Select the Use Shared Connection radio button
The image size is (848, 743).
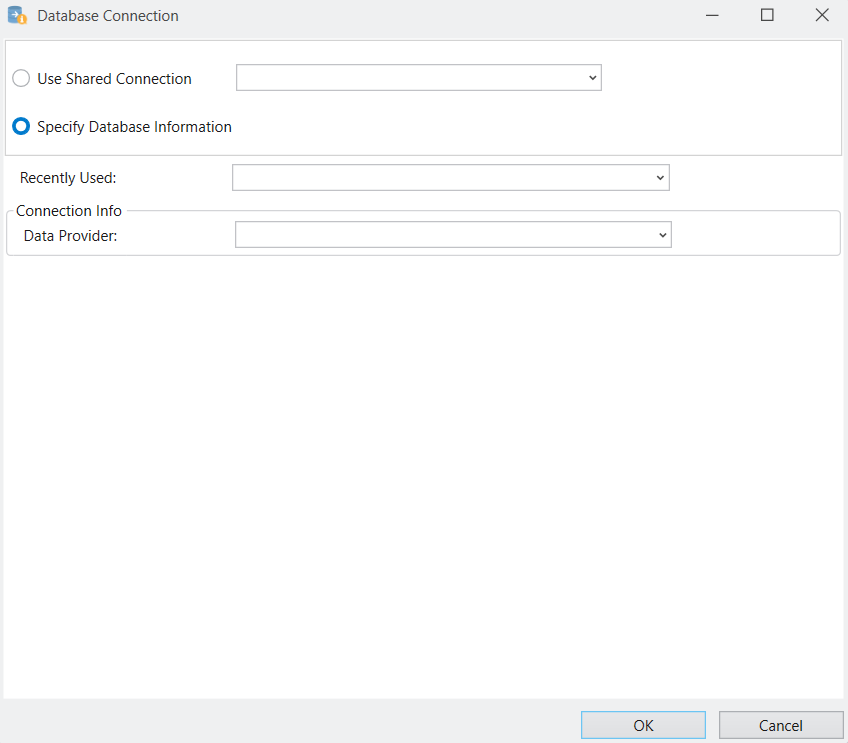pyautogui.click(x=21, y=79)
